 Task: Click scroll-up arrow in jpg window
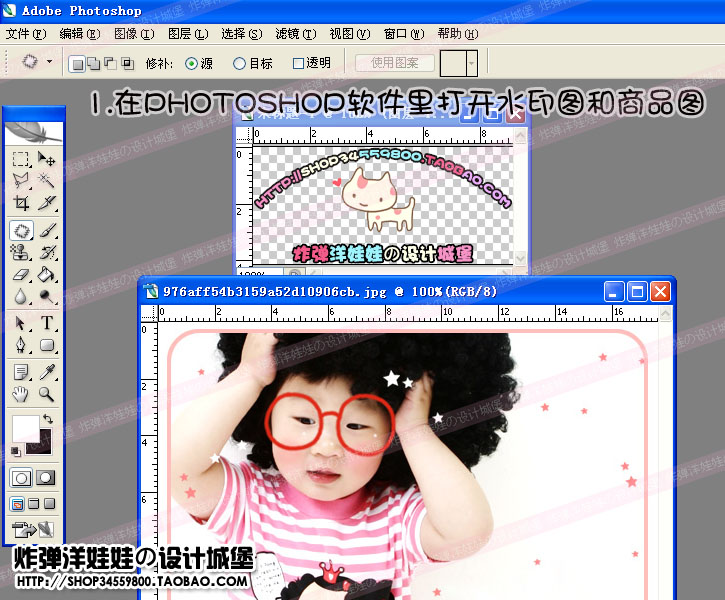[665, 314]
